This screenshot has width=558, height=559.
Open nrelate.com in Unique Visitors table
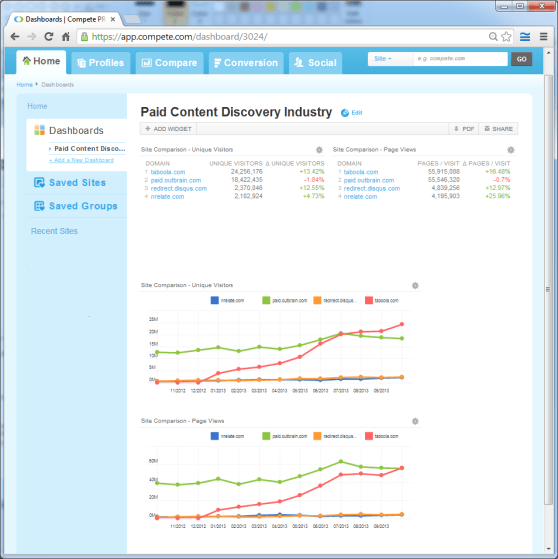click(x=167, y=197)
